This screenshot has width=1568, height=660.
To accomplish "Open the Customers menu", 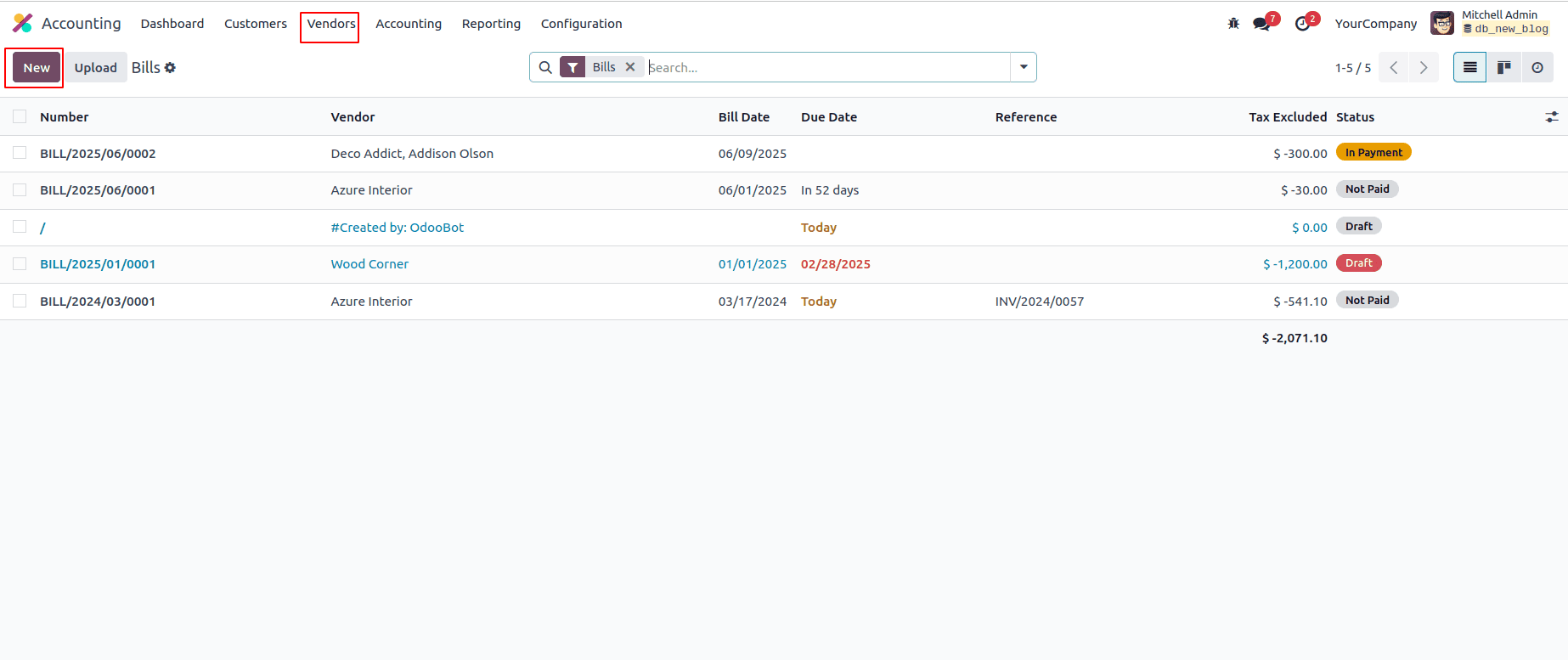I will [256, 24].
